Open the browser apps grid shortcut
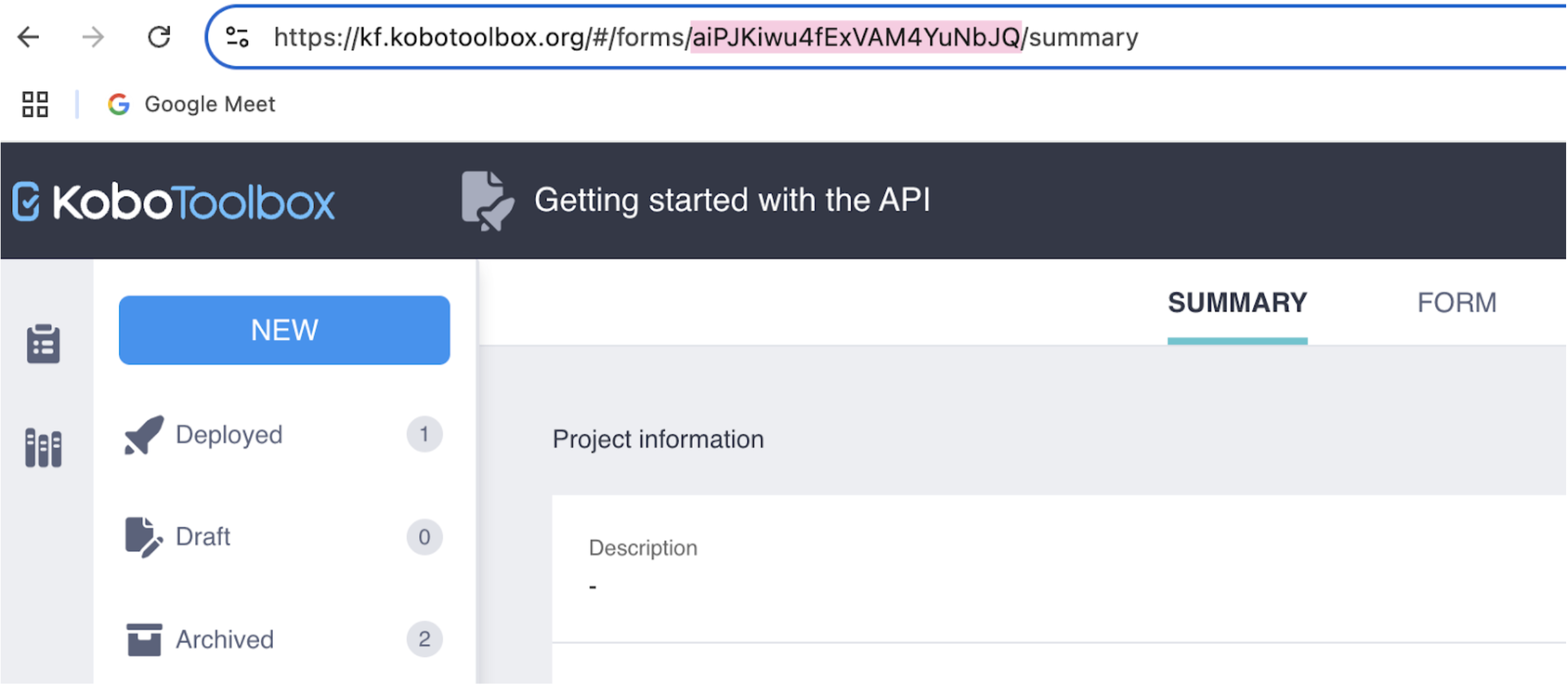The image size is (1568, 685). tap(35, 104)
